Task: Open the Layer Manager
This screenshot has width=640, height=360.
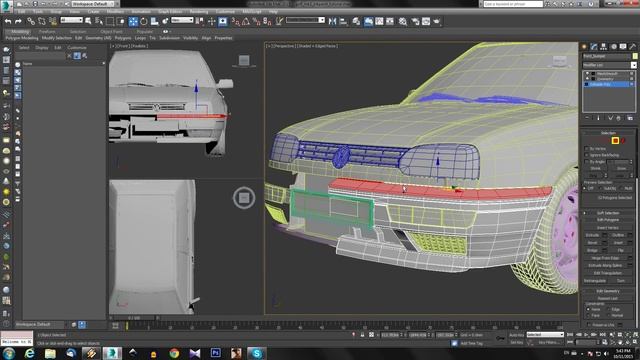Action: click(356, 21)
